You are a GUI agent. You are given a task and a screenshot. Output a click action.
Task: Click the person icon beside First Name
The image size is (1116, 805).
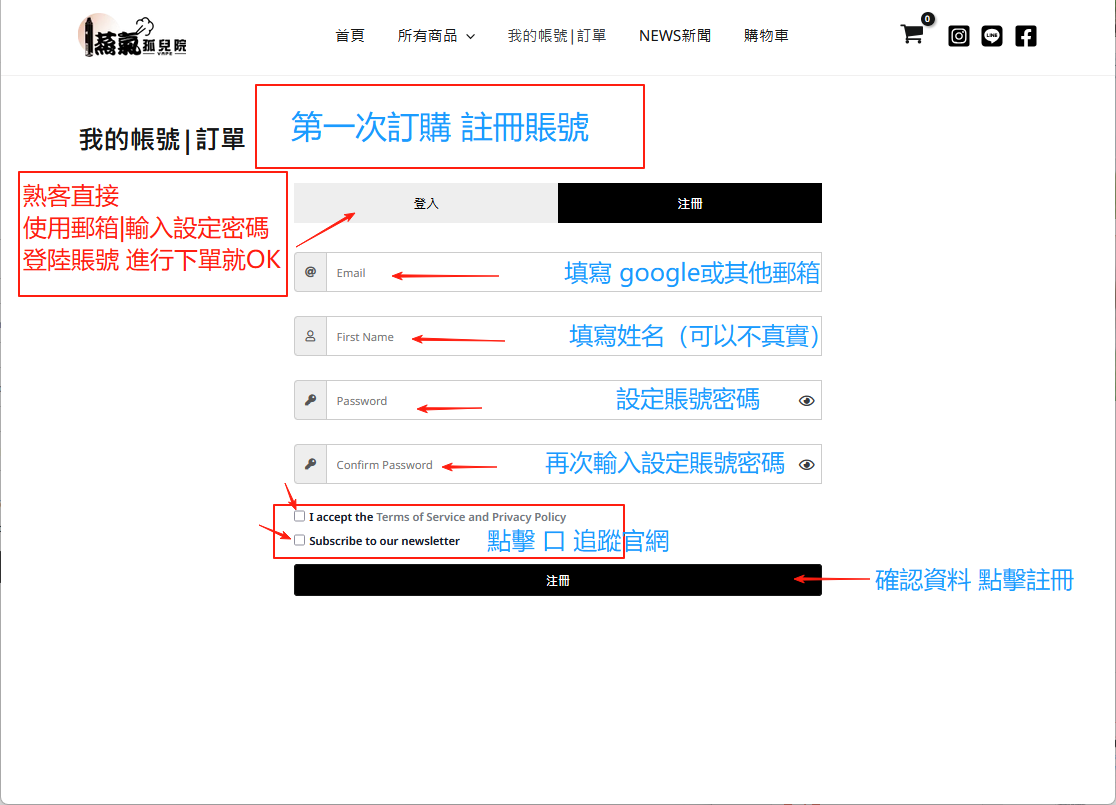tap(310, 336)
